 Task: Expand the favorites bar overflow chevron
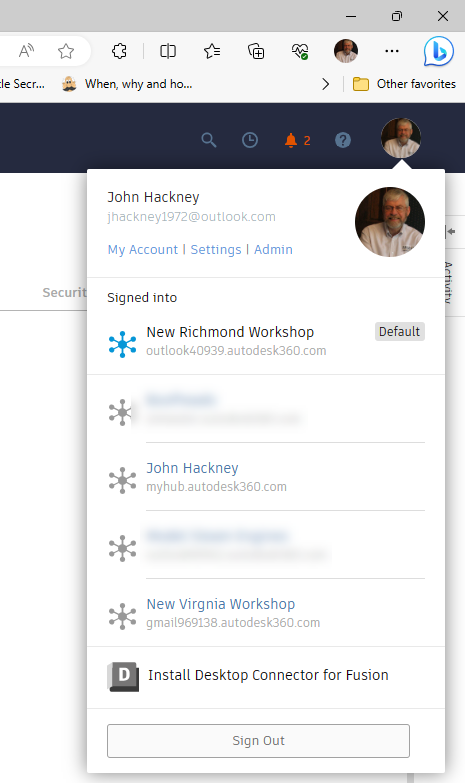(326, 84)
